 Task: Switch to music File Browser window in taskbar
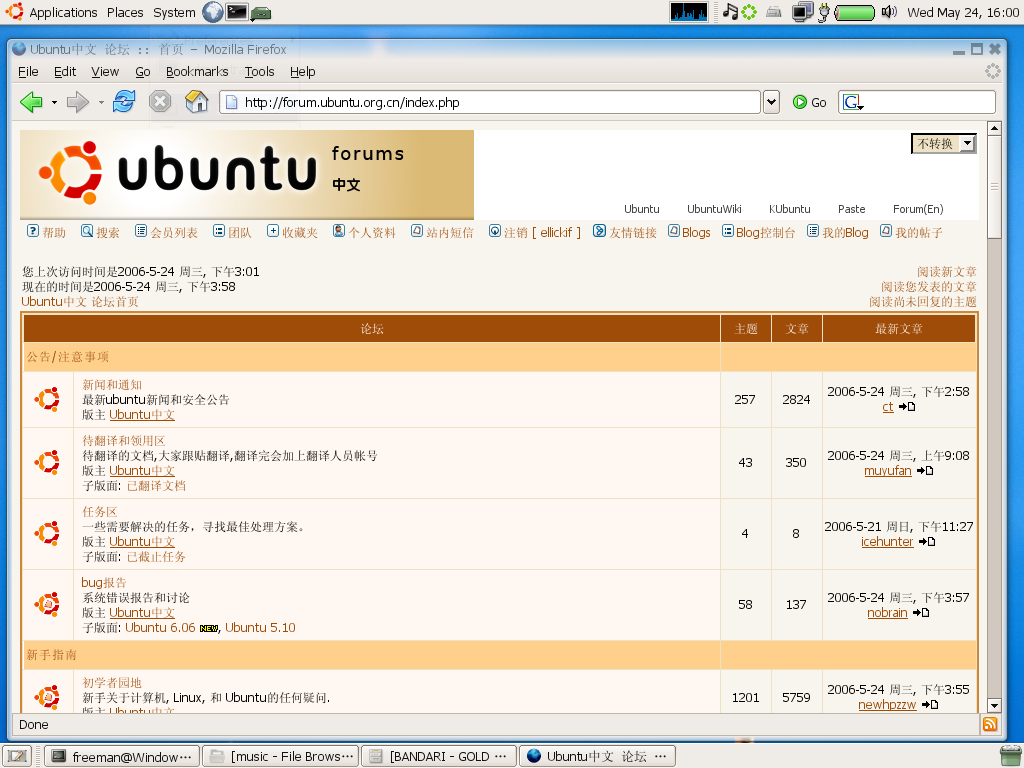[x=281, y=756]
